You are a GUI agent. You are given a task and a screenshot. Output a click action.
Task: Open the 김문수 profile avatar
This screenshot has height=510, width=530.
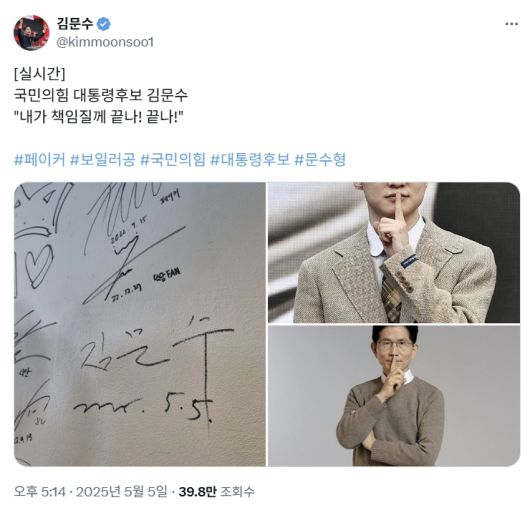click(x=31, y=33)
